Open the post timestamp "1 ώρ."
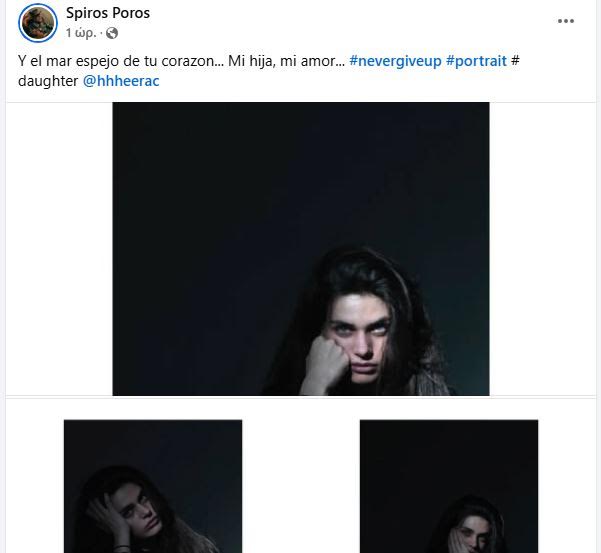The width and height of the screenshot is (601, 553). point(80,33)
